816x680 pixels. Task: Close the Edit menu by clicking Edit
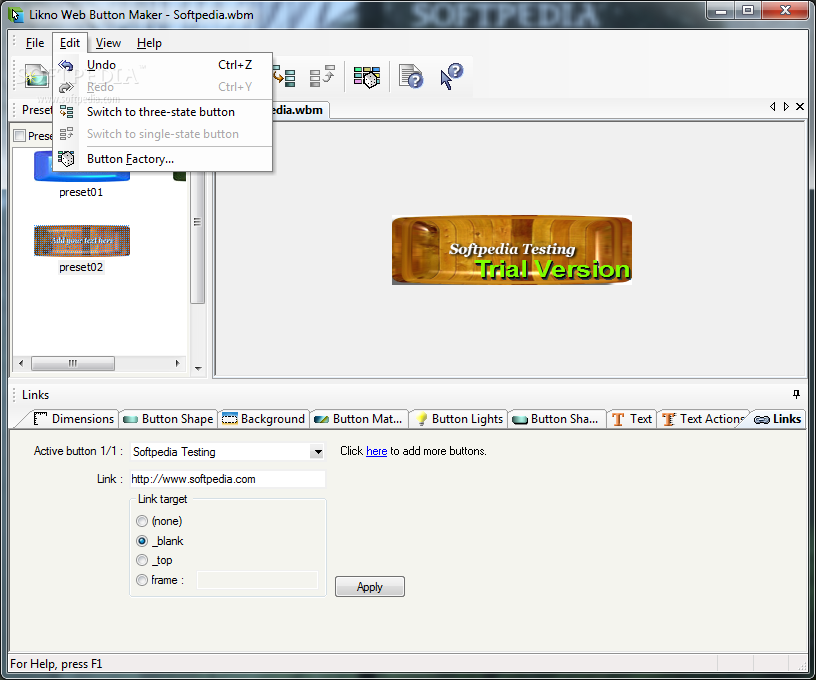point(70,43)
